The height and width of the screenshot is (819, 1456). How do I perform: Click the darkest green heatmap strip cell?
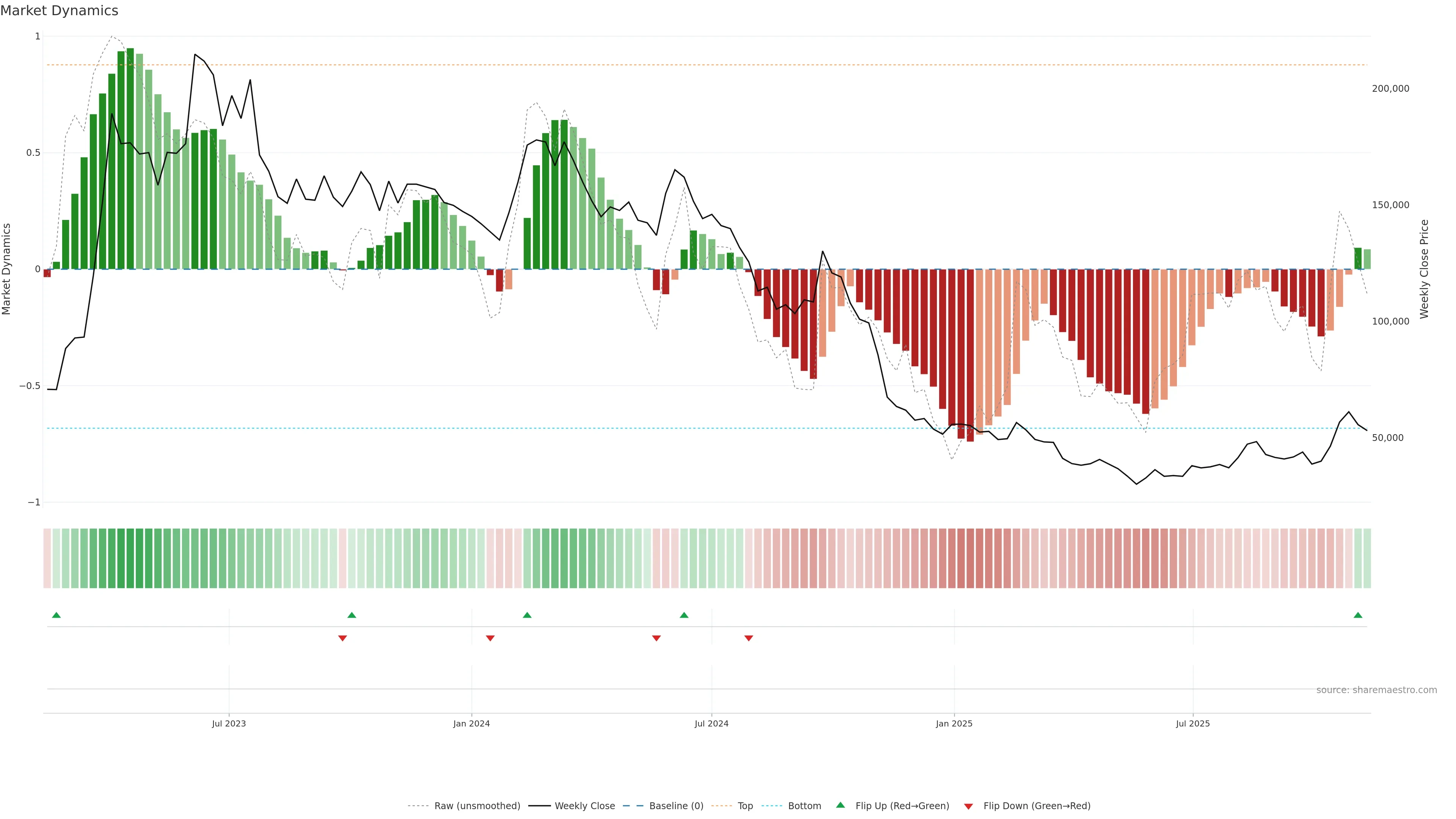tap(130, 559)
